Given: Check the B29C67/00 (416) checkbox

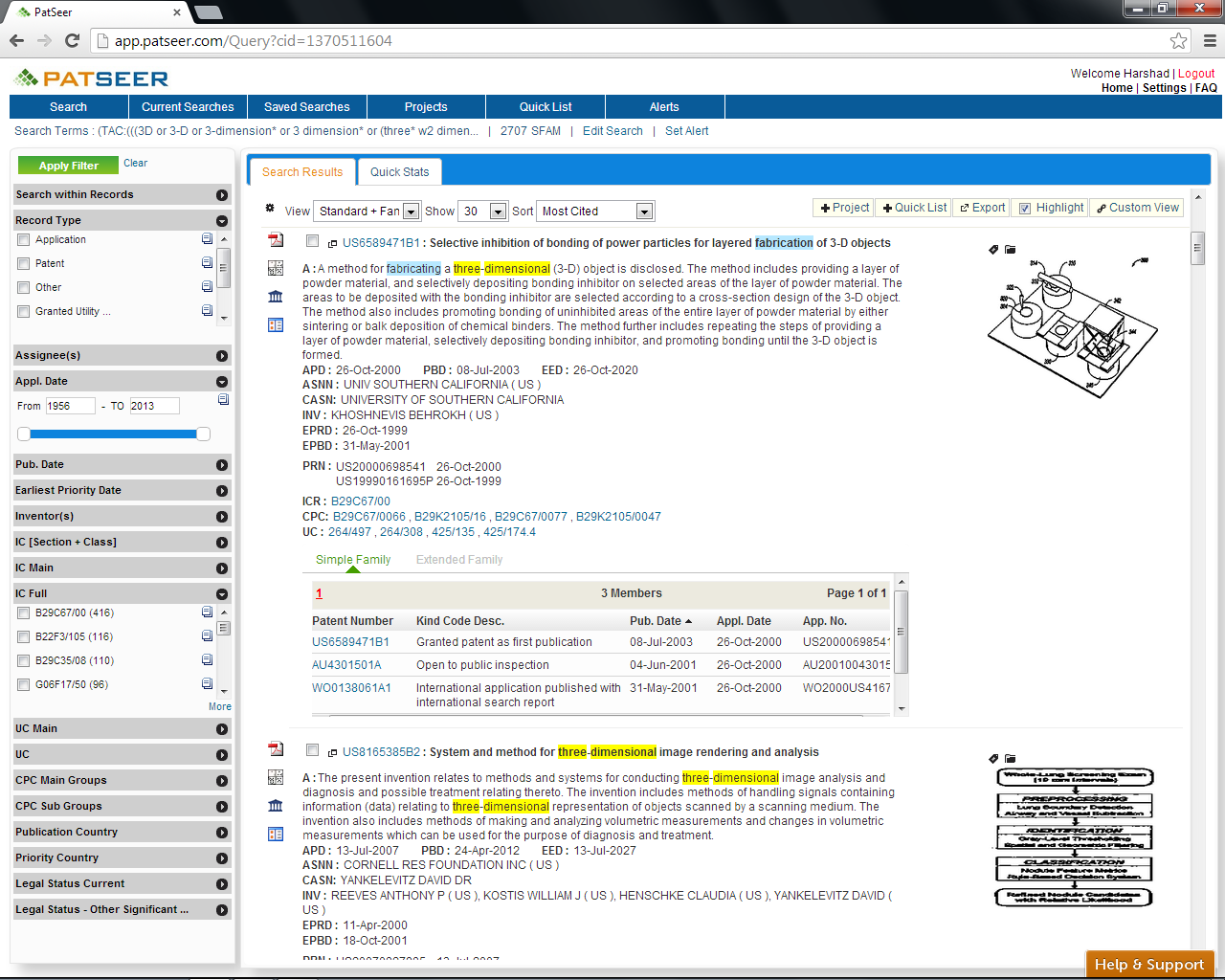Looking at the screenshot, I should 24,613.
